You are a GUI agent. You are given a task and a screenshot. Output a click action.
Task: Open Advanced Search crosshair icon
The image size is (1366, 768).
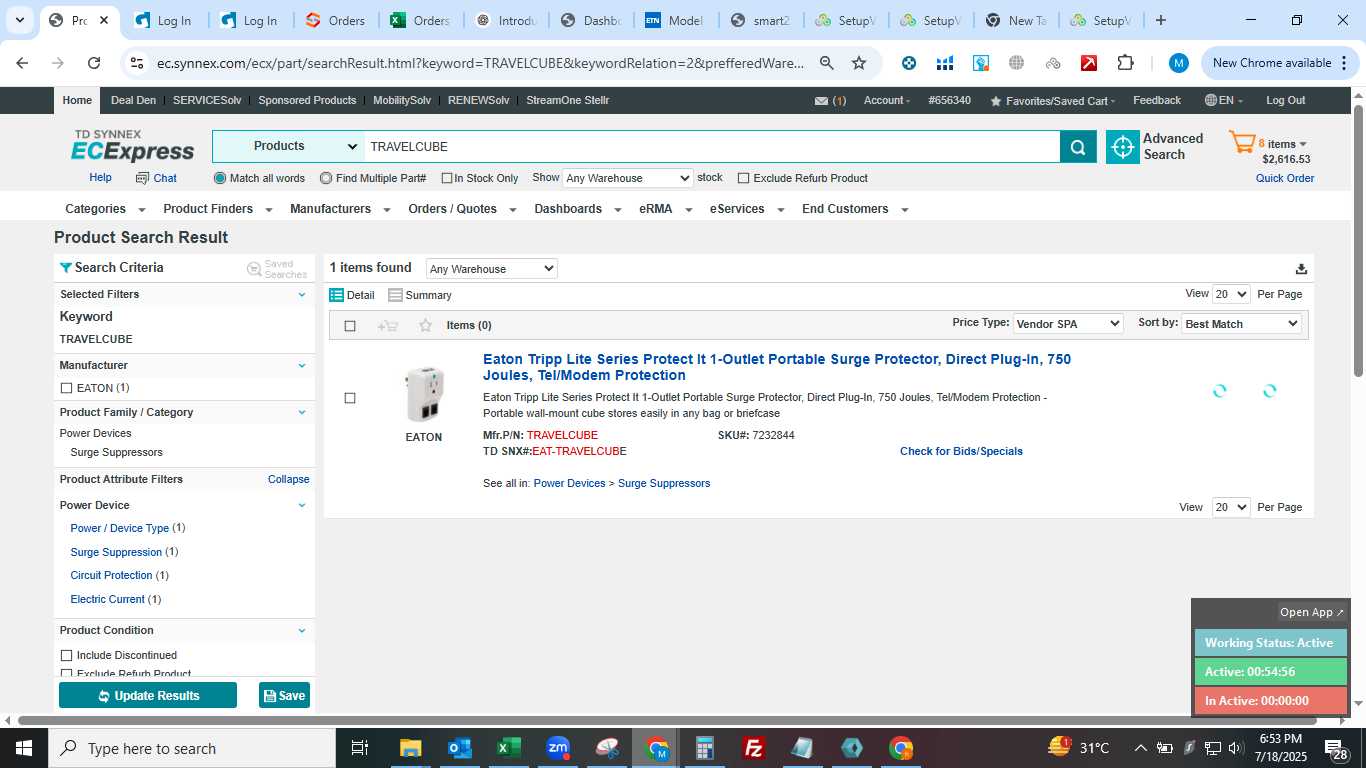(x=1122, y=147)
